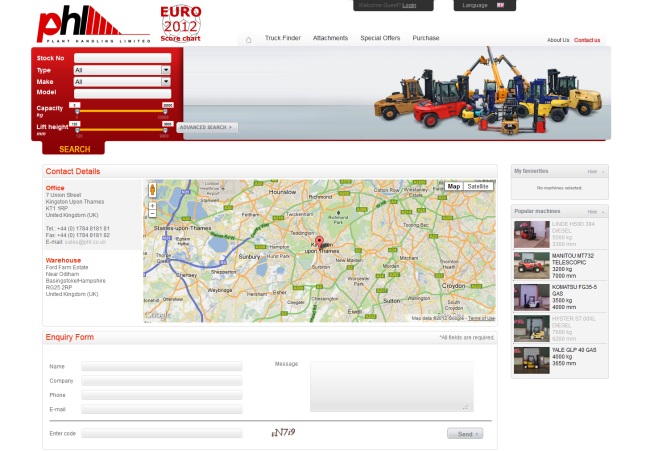The image size is (650, 451).
Task: Click the UK flag language icon
Action: point(500,5)
